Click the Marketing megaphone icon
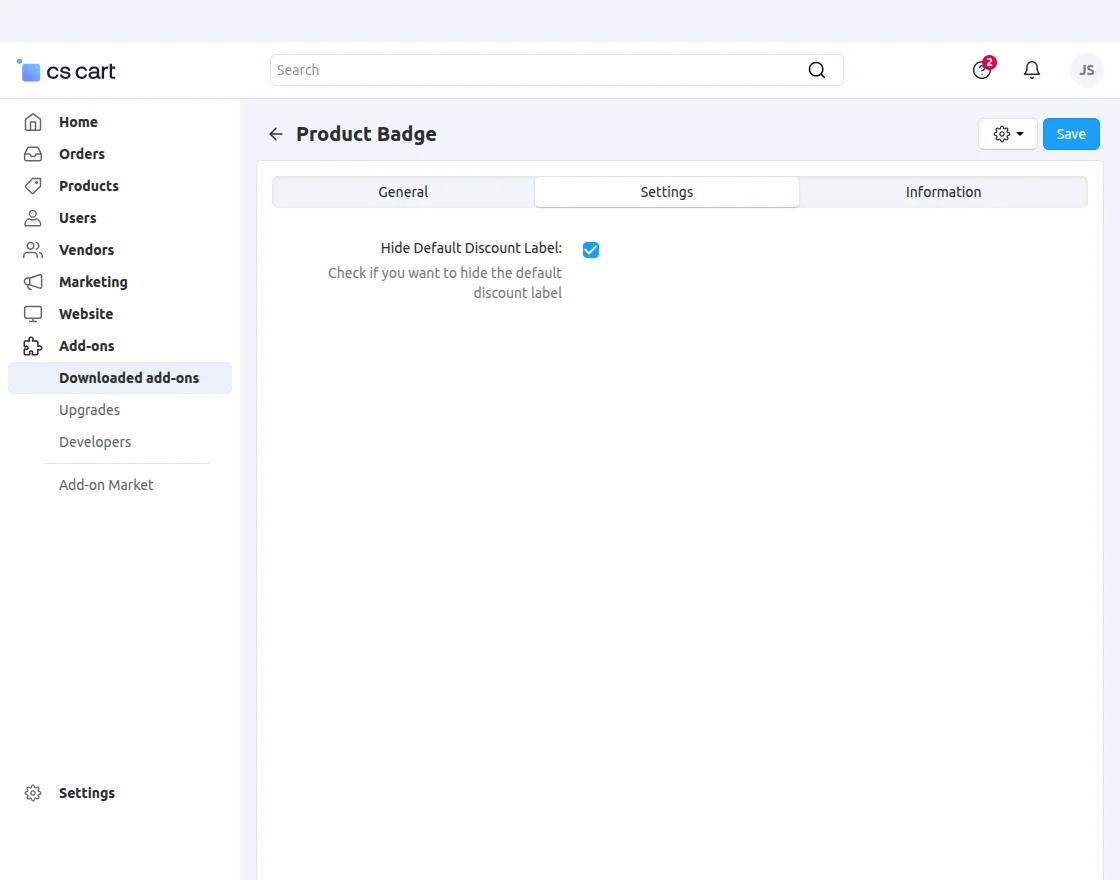The image size is (1120, 880). click(33, 282)
